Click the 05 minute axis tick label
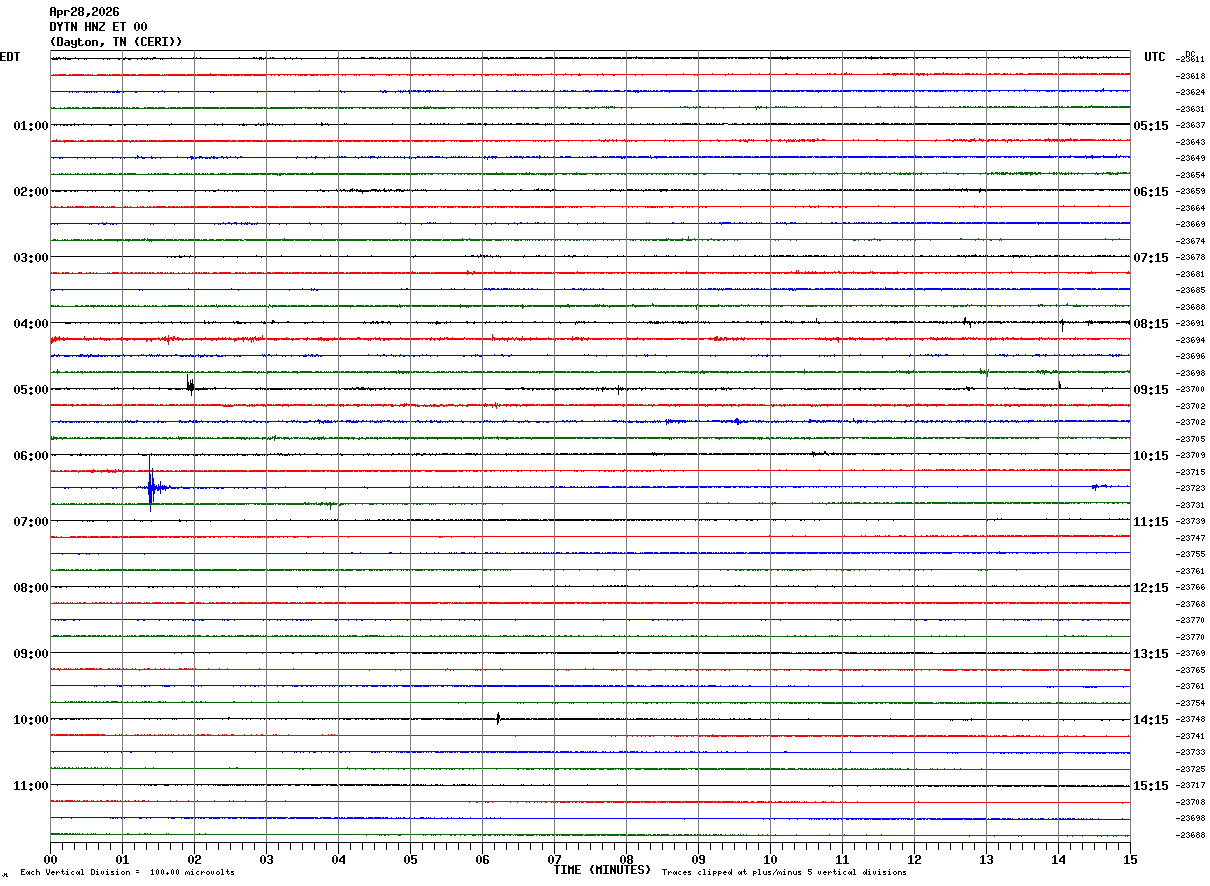 pos(410,859)
